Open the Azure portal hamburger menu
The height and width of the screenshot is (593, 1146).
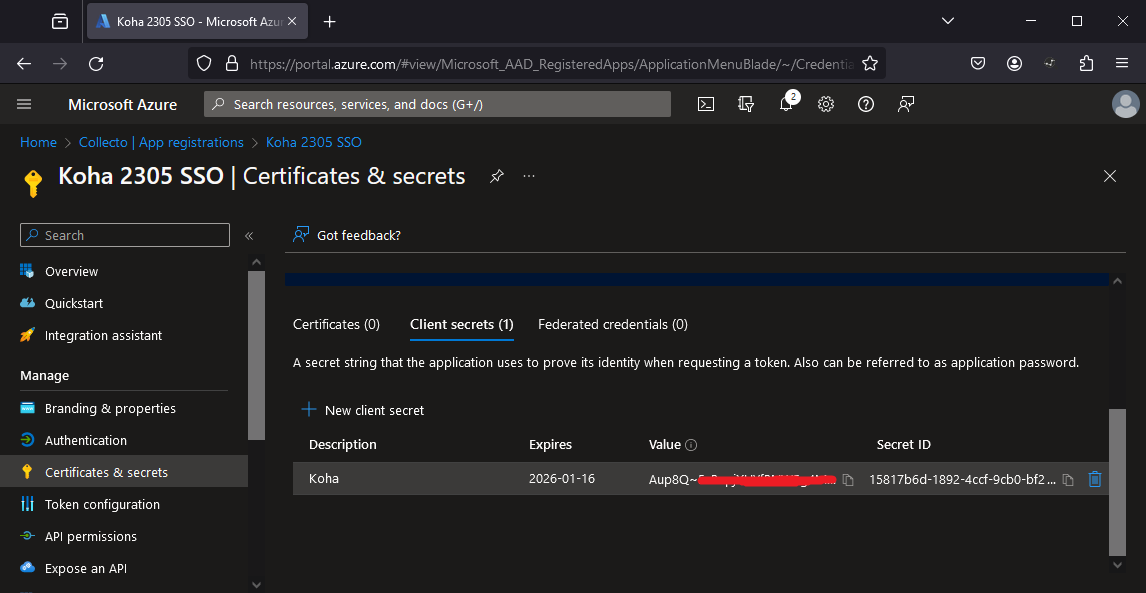click(x=24, y=105)
